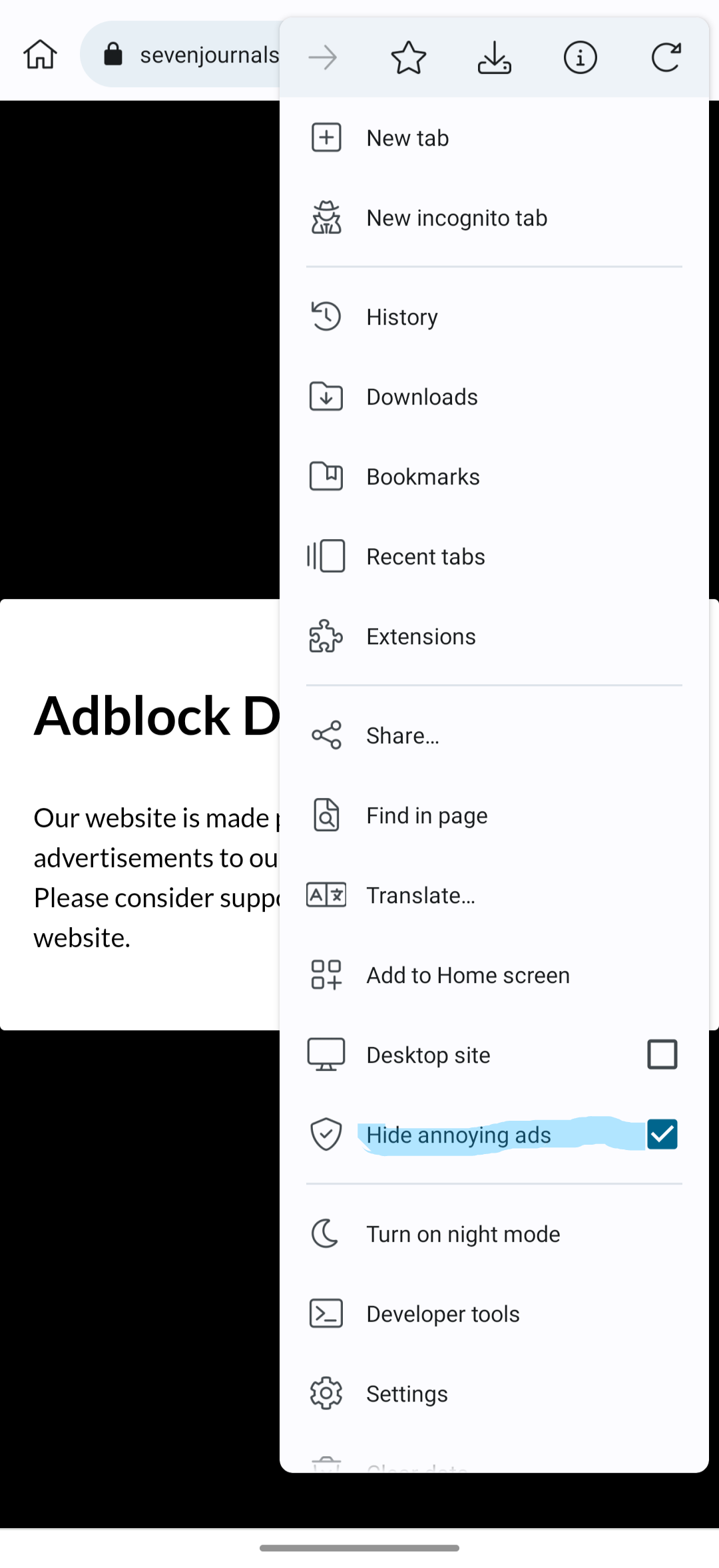The width and height of the screenshot is (719, 1568).
Task: Open the History menu entry
Action: 401,317
